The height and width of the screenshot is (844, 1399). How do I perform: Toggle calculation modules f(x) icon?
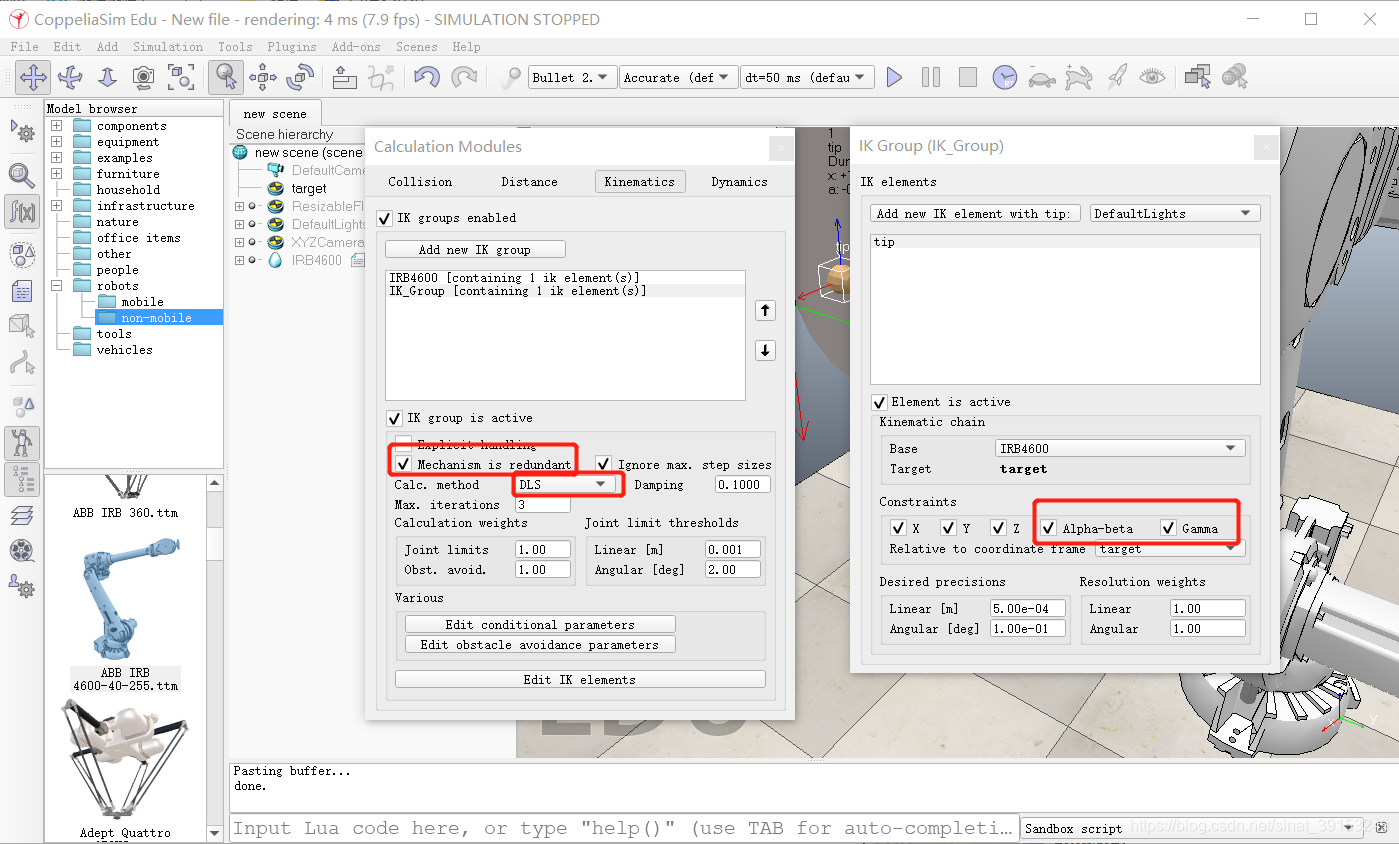click(22, 212)
